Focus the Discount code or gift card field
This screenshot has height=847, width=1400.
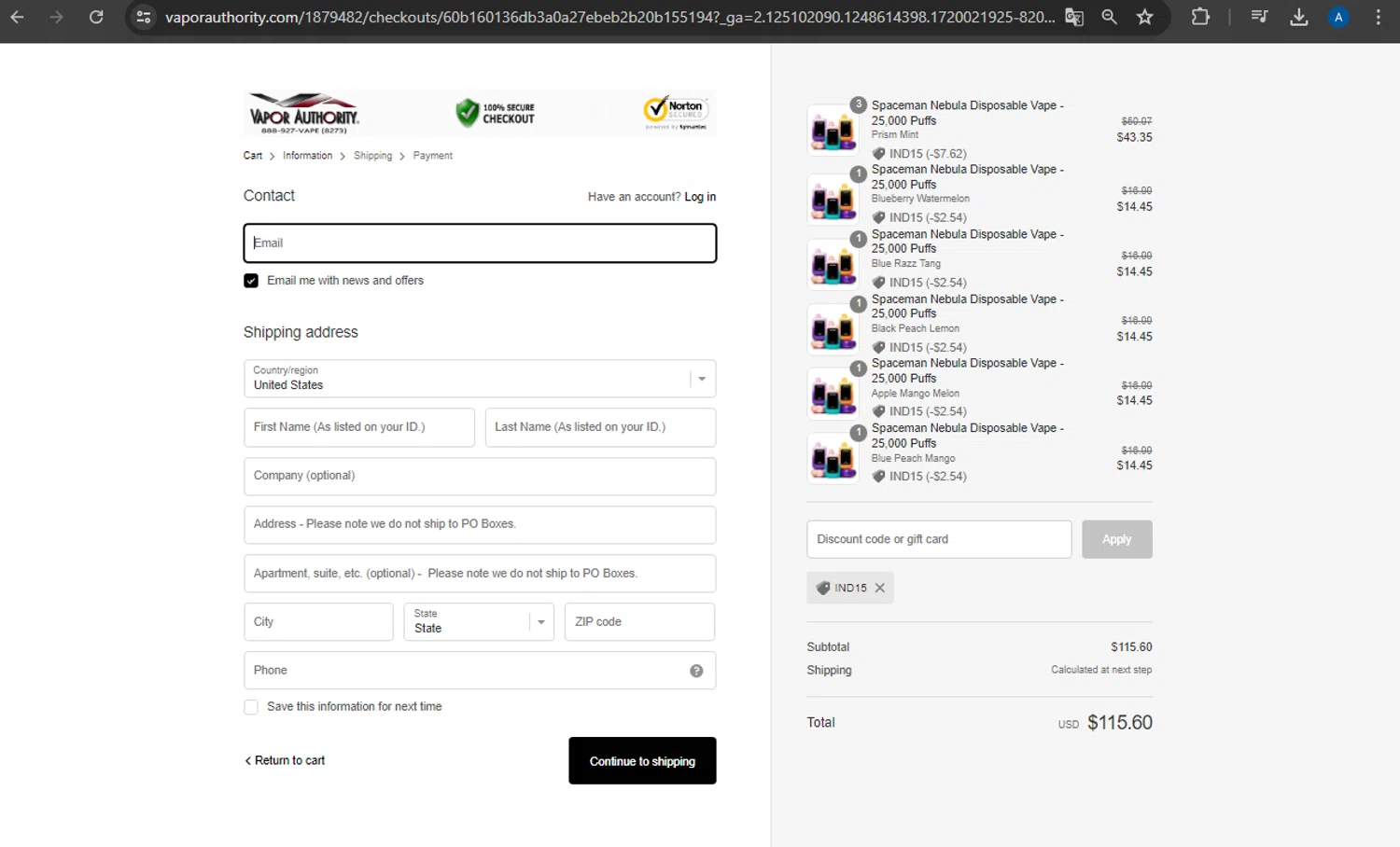pos(939,539)
